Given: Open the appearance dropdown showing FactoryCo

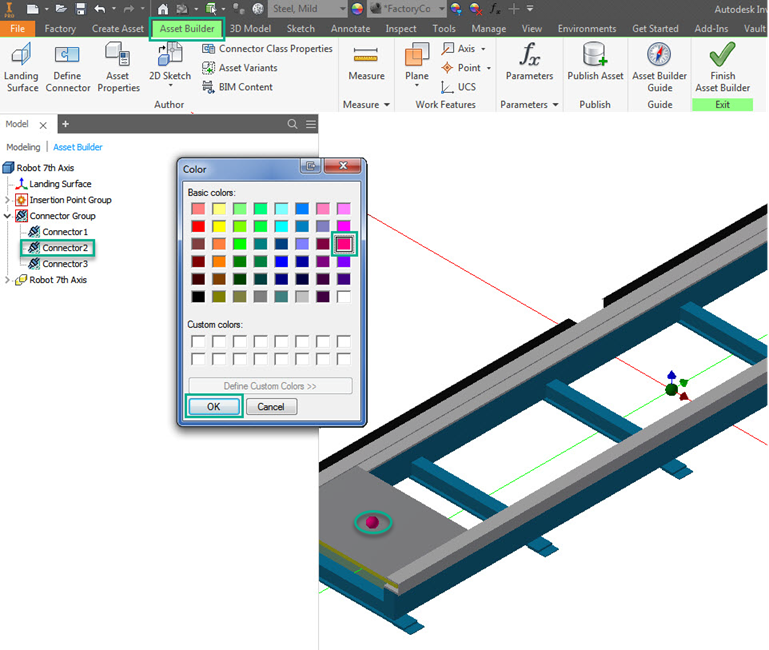Looking at the screenshot, I should pos(407,9).
